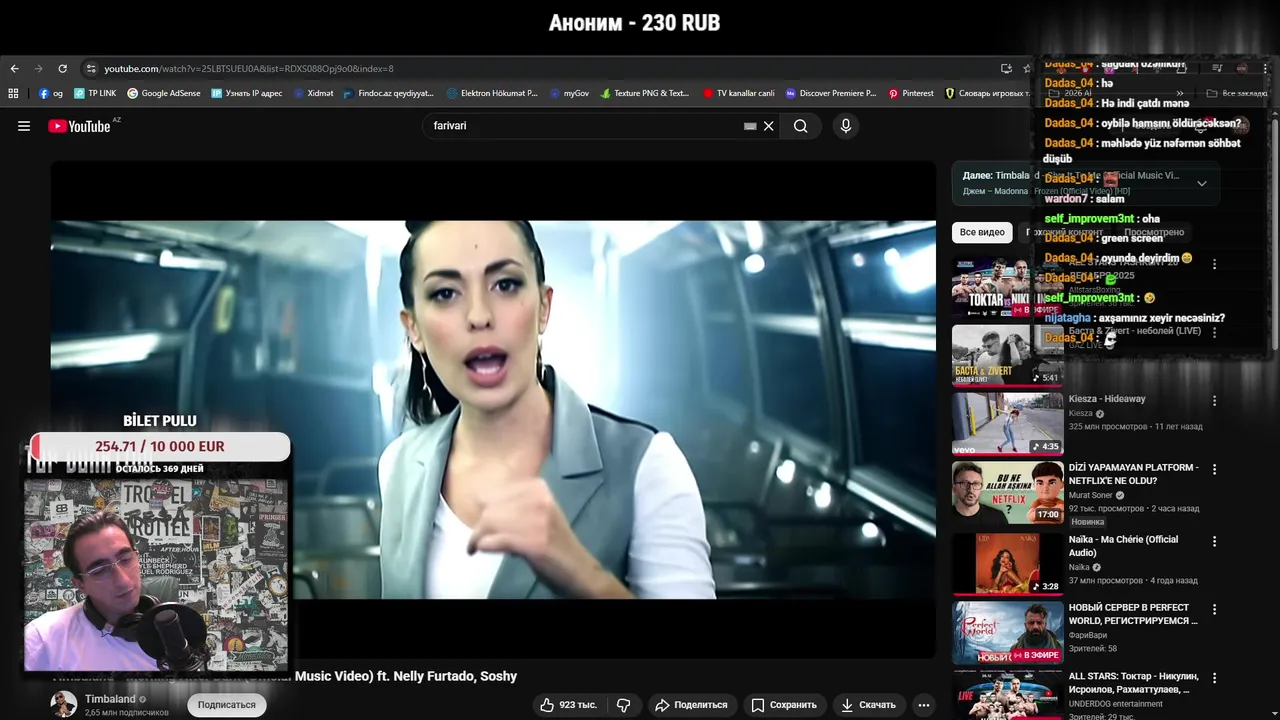Open the browser apps grid icon

[x=13, y=93]
